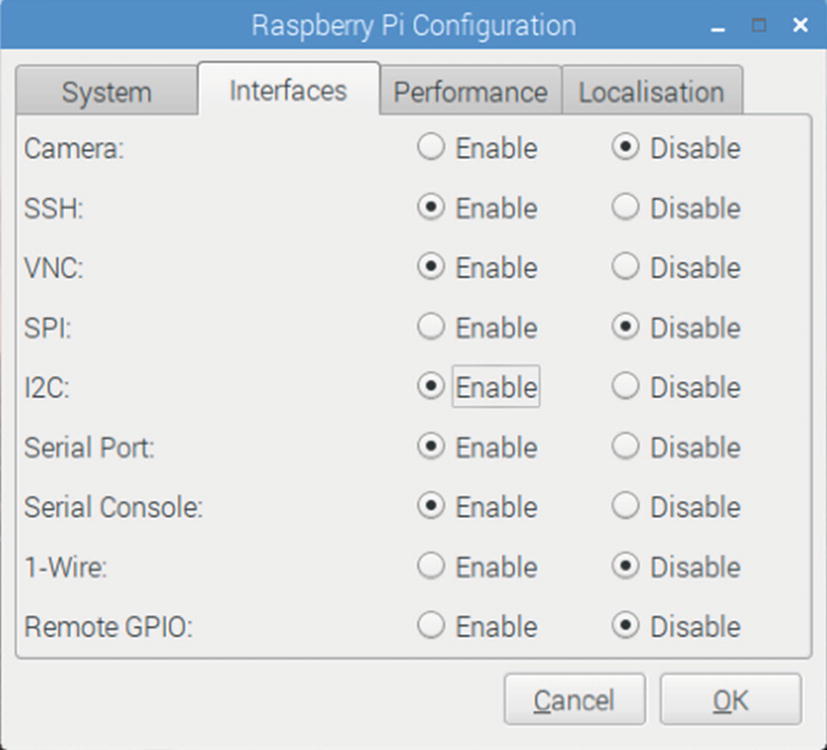Select the Interfaces tab
Screen dimensions: 827x750
pos(288,91)
